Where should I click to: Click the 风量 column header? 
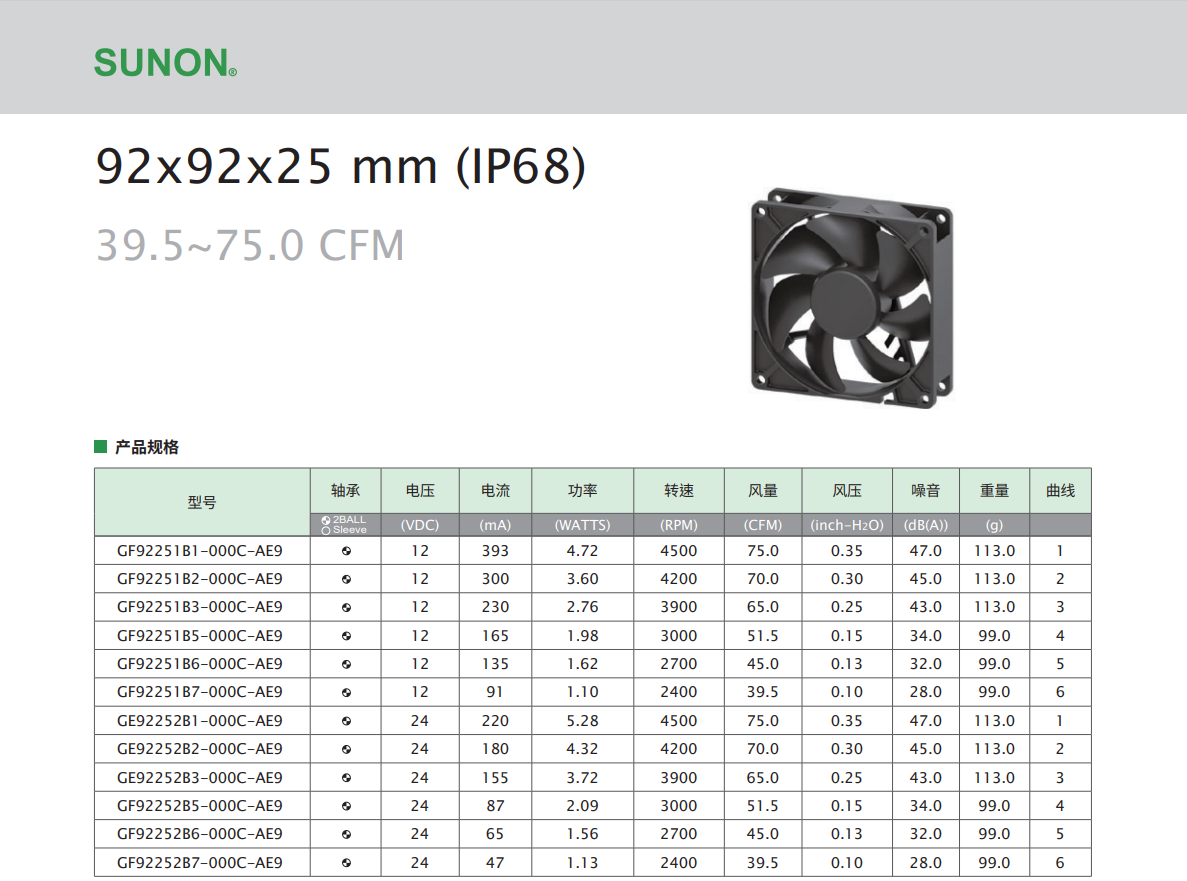pos(763,490)
